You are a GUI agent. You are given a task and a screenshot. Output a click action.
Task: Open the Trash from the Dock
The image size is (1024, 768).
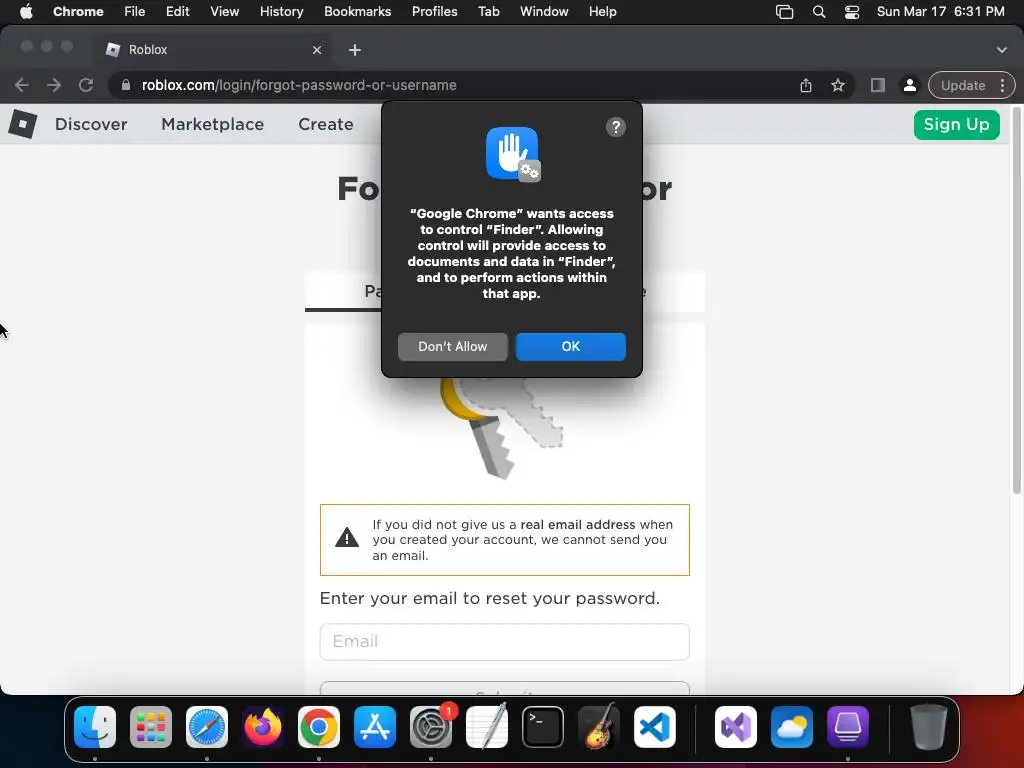pos(928,727)
